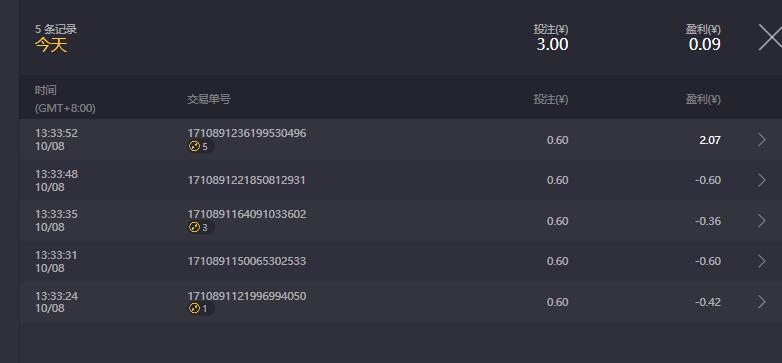Image resolution: width=782 pixels, height=363 pixels.
Task: Click the 投注(¥) column header in table
Action: pos(551,99)
